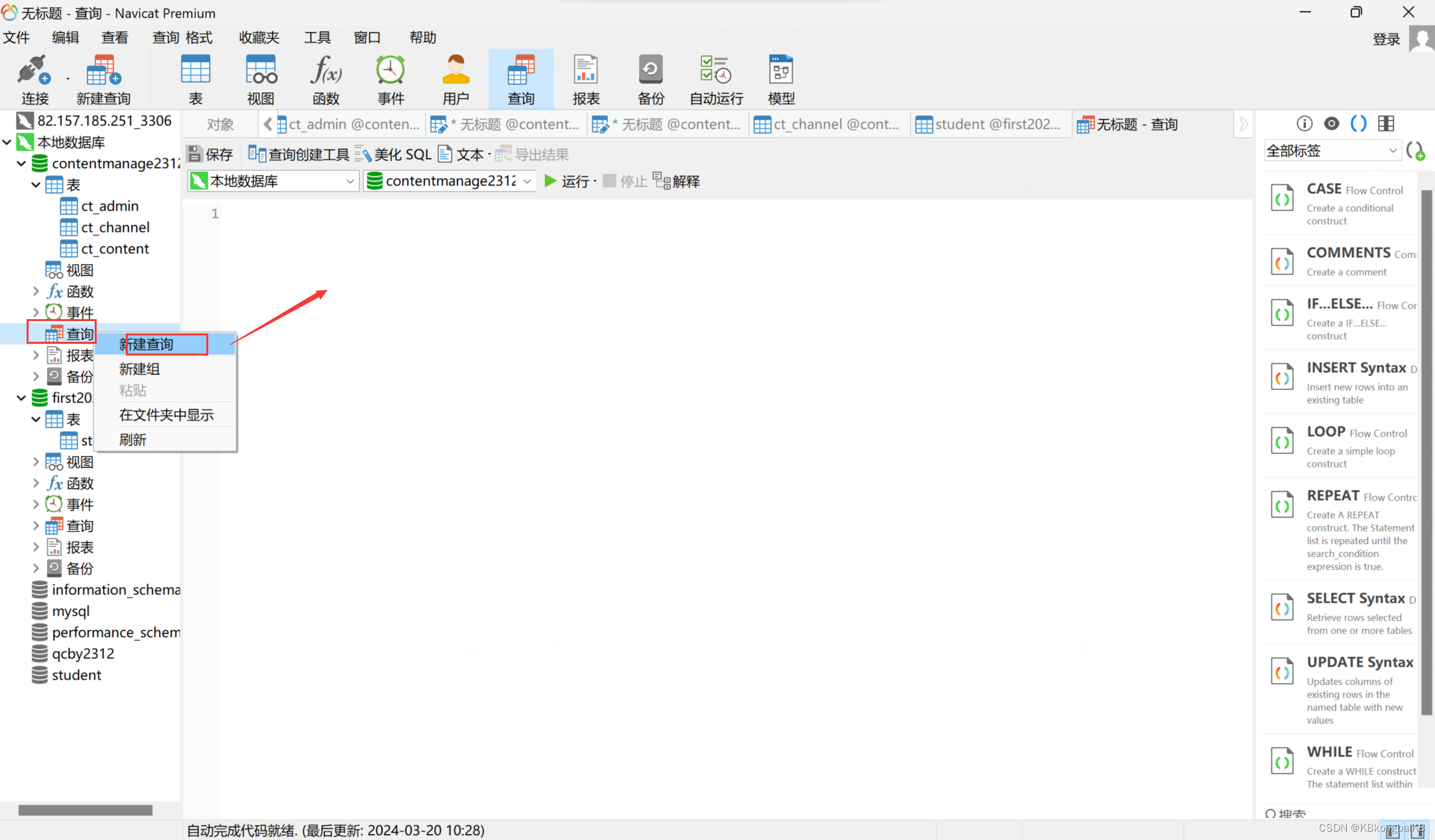Toggle the code snippets parentheses icon
The width and height of the screenshot is (1435, 840).
tap(1358, 123)
